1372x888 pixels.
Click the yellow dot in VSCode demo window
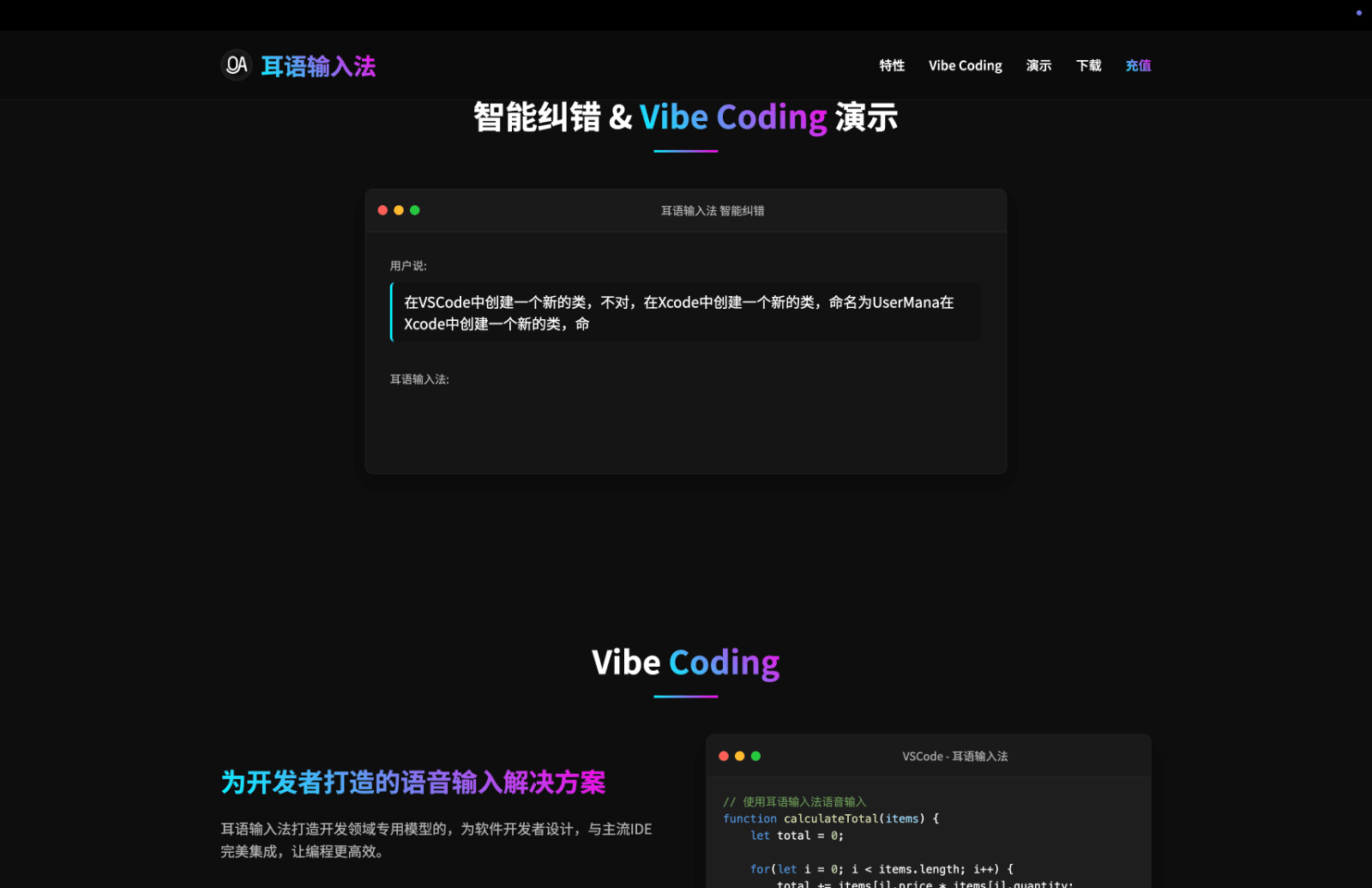point(740,756)
